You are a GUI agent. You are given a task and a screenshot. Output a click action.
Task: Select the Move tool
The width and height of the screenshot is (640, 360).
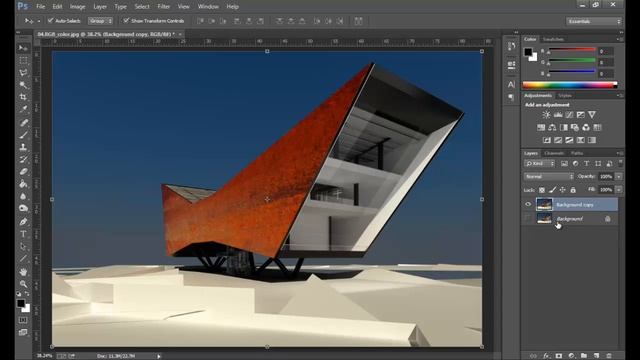click(x=23, y=48)
